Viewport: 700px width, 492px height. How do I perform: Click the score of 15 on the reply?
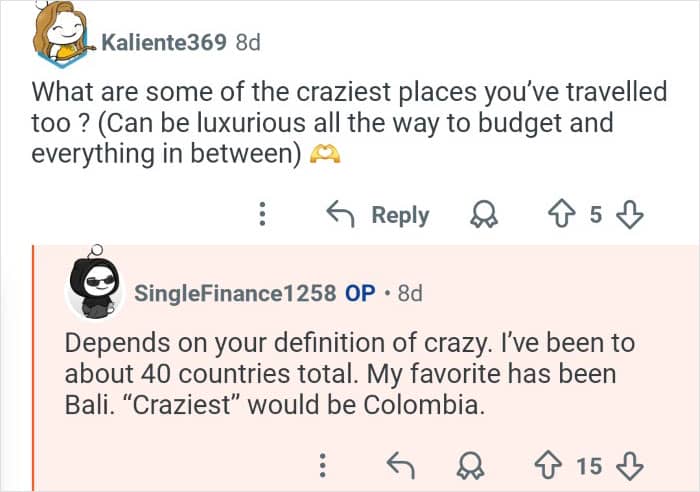[x=590, y=465]
